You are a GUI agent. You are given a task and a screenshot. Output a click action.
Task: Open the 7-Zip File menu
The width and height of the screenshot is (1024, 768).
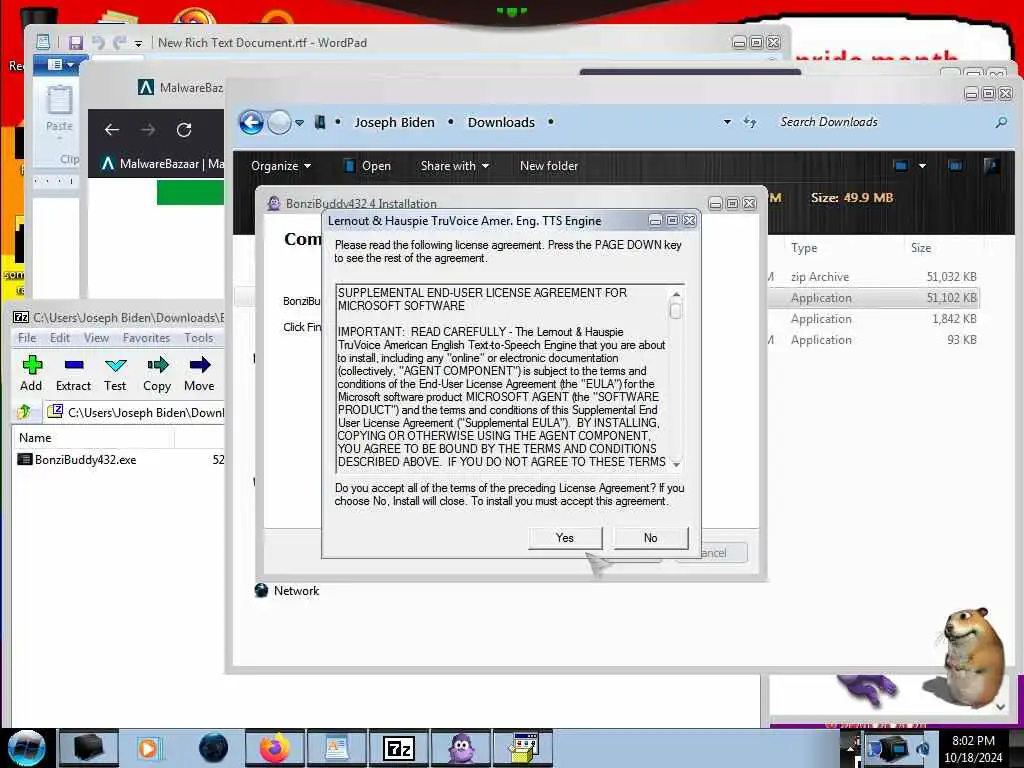pos(27,338)
